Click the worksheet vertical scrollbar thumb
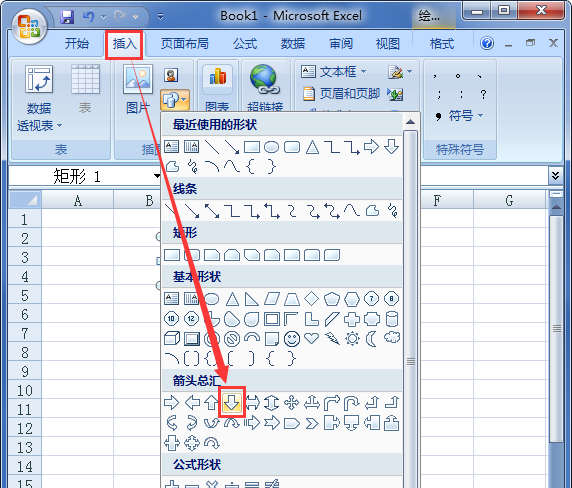The image size is (572, 488). tap(557, 328)
